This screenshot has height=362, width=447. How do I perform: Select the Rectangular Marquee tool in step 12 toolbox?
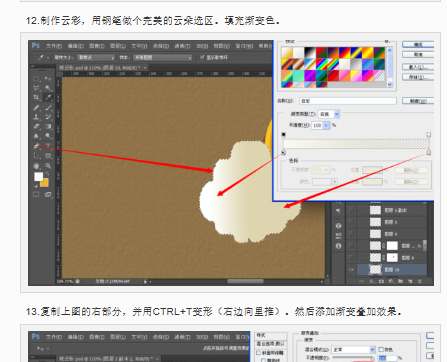[36, 79]
